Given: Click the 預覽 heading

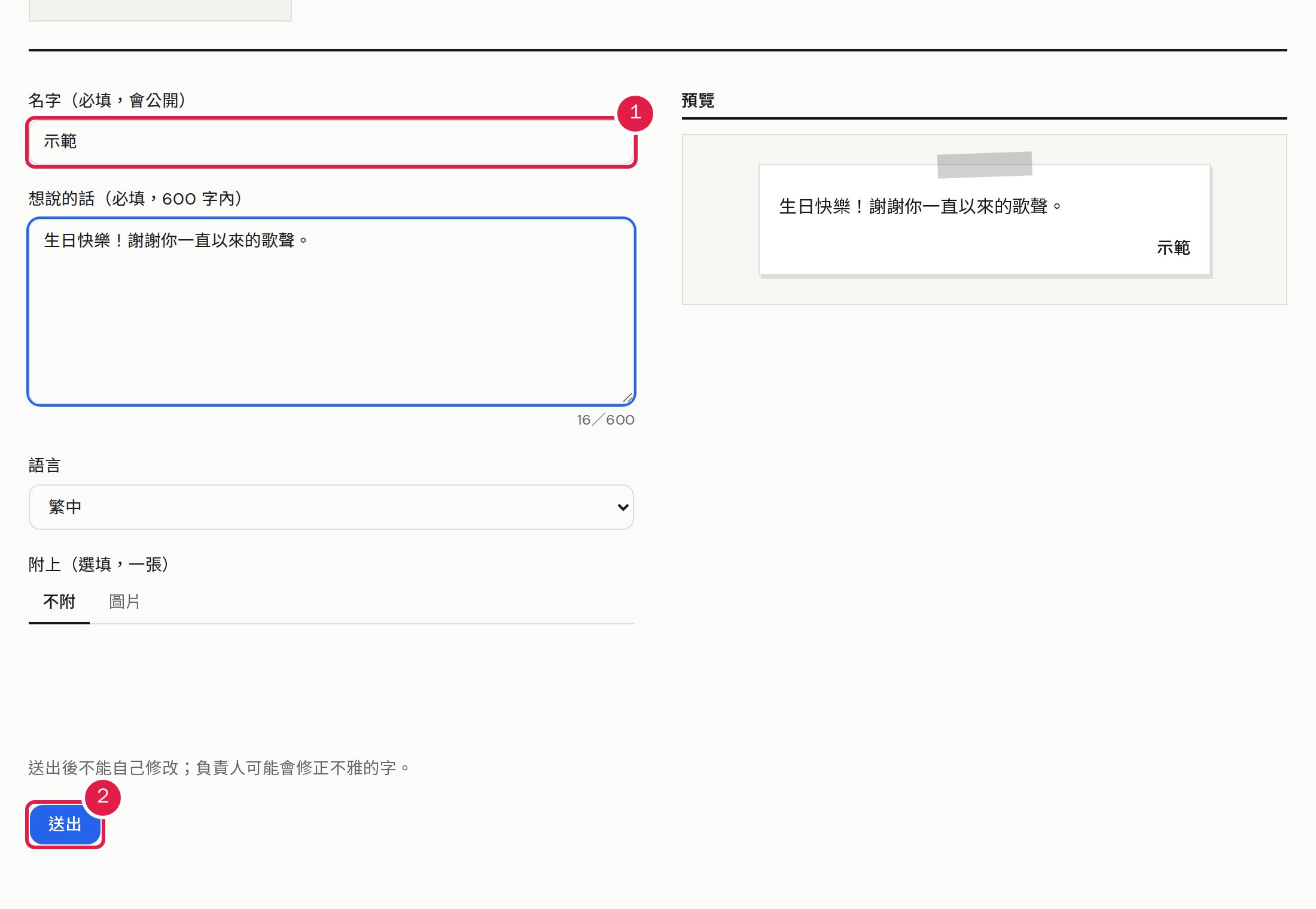Looking at the screenshot, I should point(698,100).
